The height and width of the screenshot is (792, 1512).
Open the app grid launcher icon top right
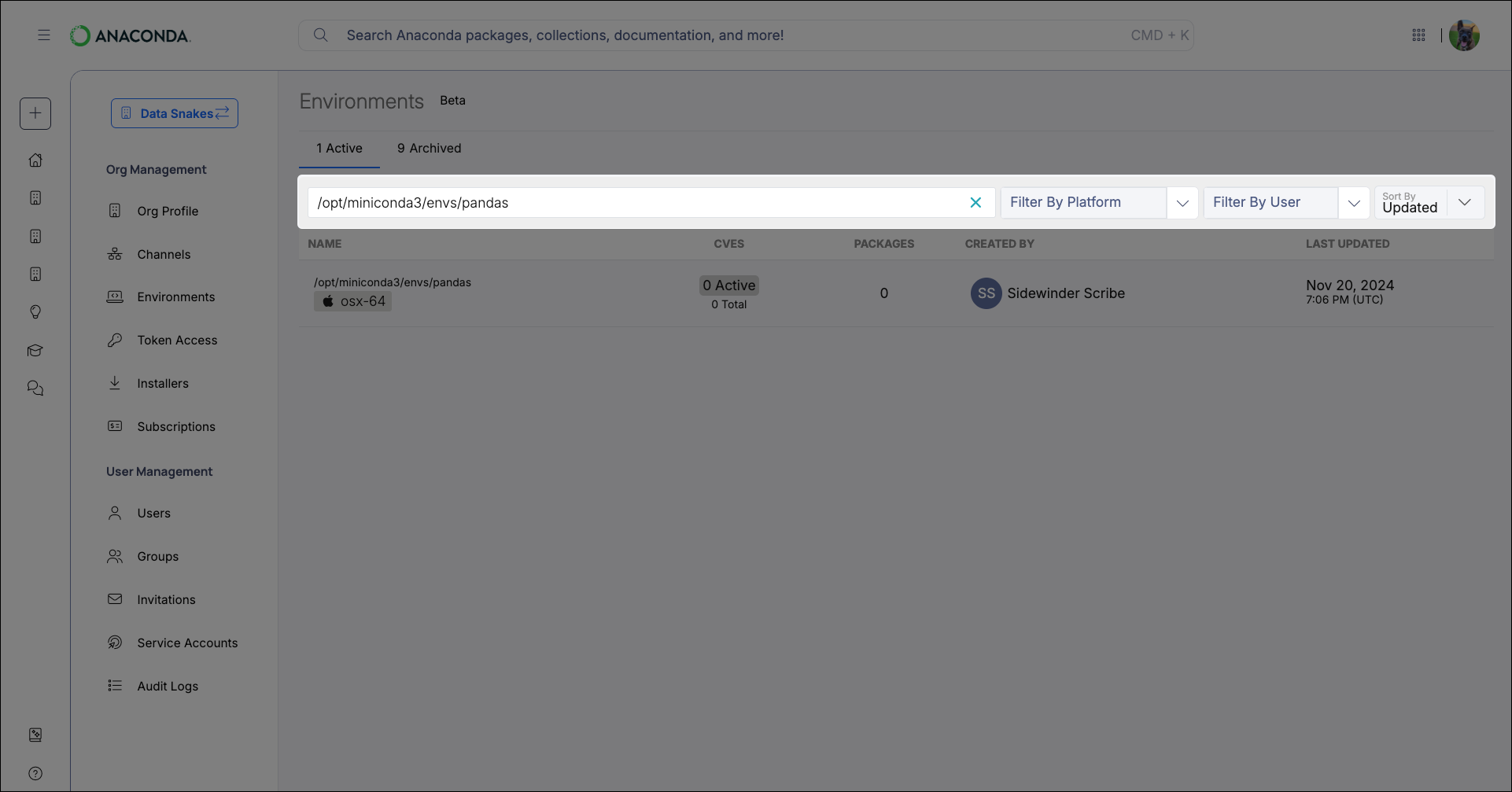click(x=1419, y=35)
